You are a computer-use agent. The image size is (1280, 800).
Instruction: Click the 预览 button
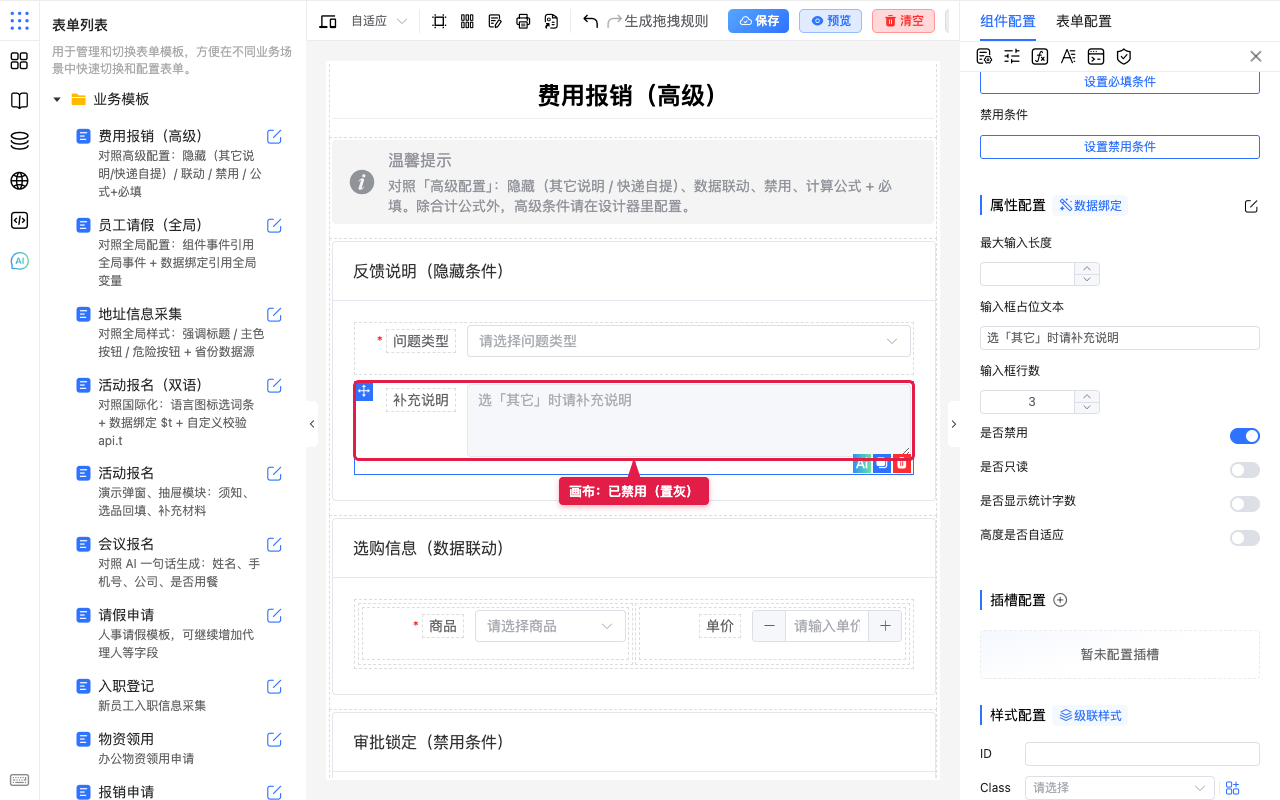830,21
